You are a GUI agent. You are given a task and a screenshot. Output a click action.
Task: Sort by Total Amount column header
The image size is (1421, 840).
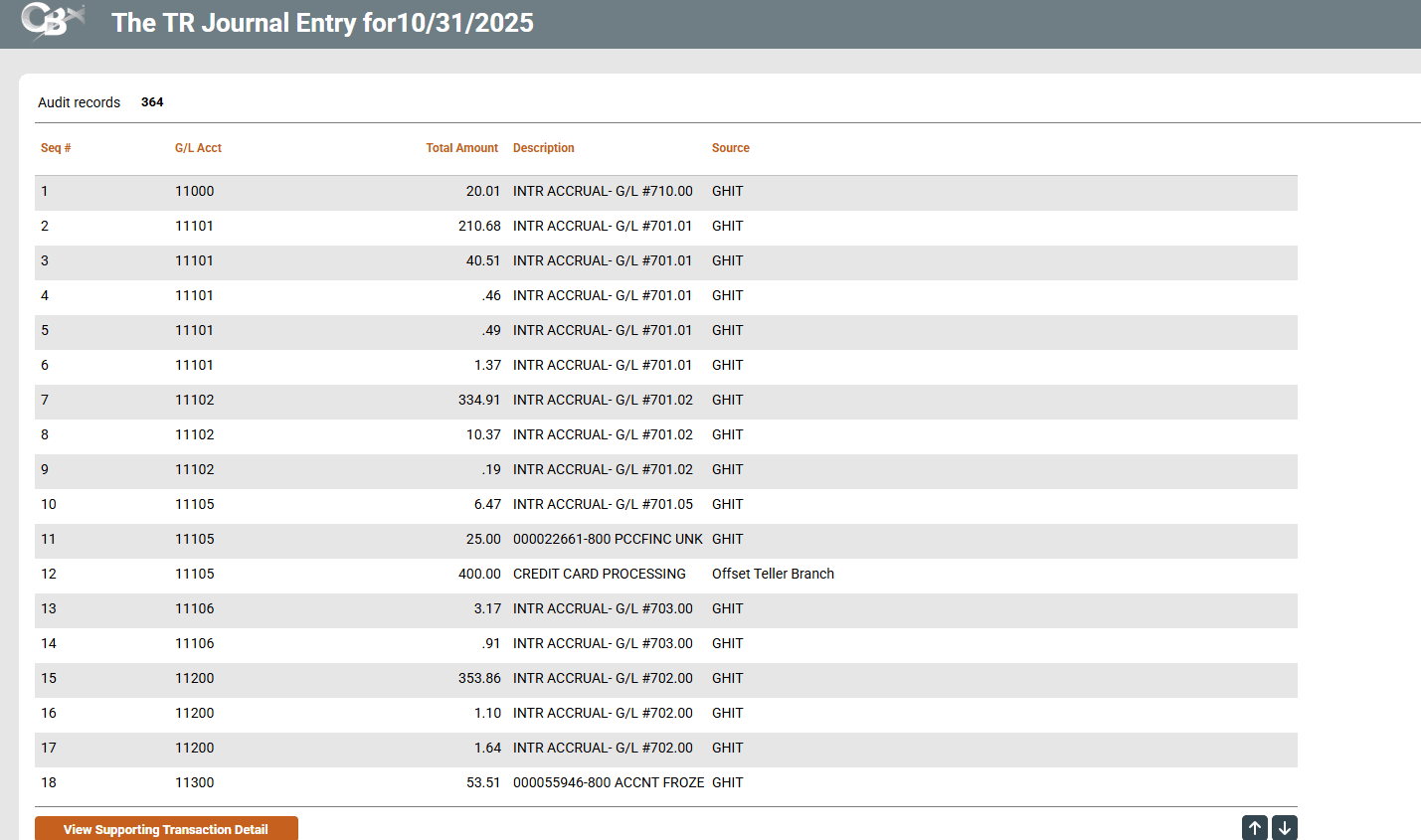coord(461,148)
